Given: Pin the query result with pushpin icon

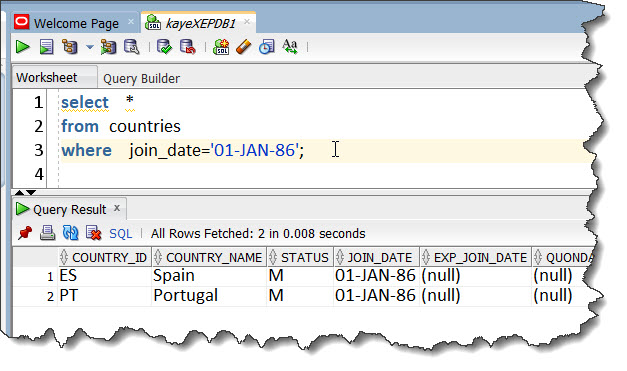Looking at the screenshot, I should [x=25, y=233].
